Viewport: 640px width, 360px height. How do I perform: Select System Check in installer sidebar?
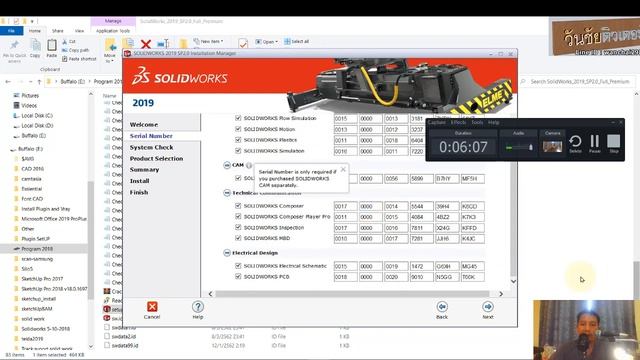coord(151,147)
